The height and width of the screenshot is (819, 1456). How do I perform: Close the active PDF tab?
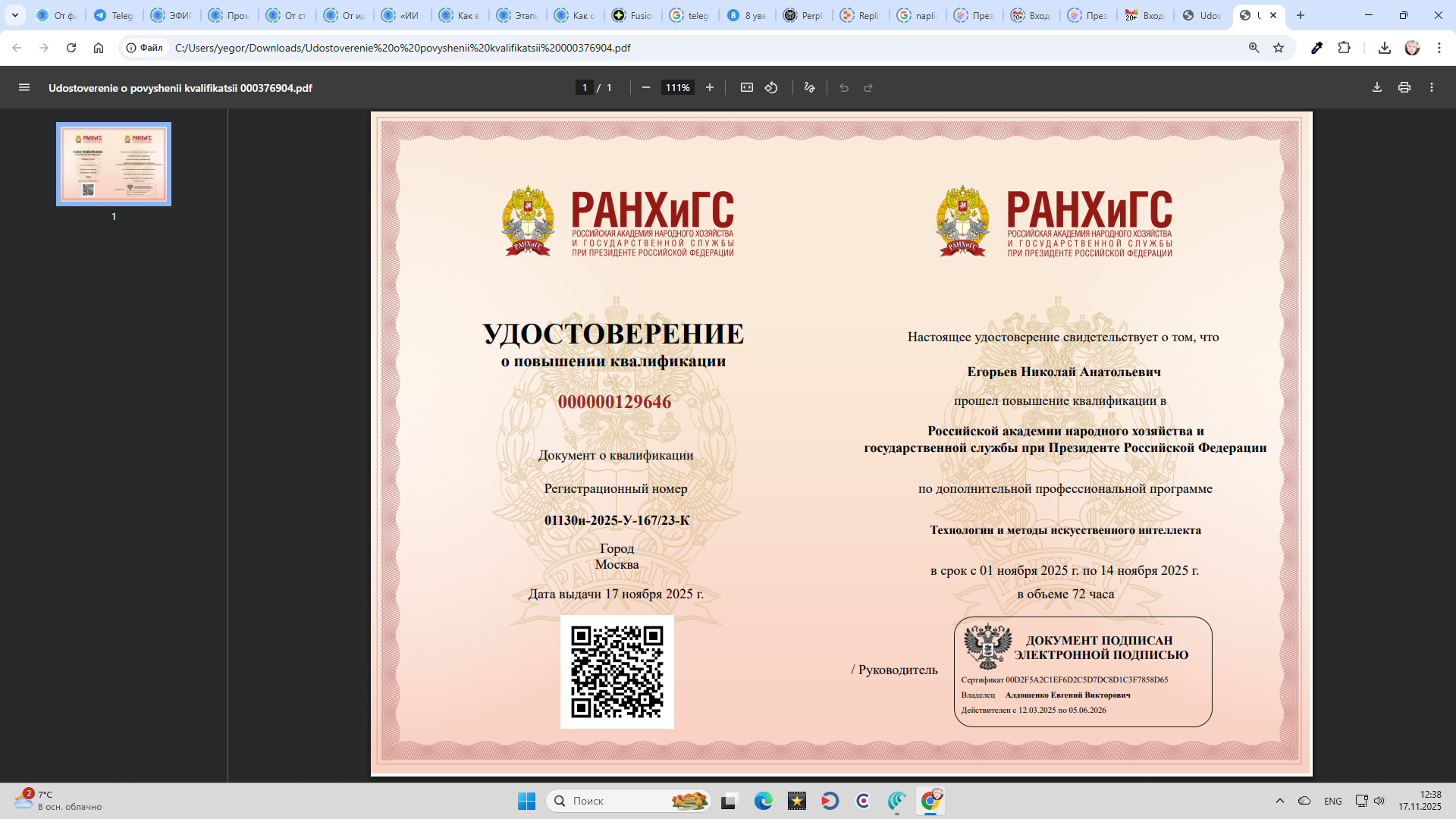tap(1273, 15)
